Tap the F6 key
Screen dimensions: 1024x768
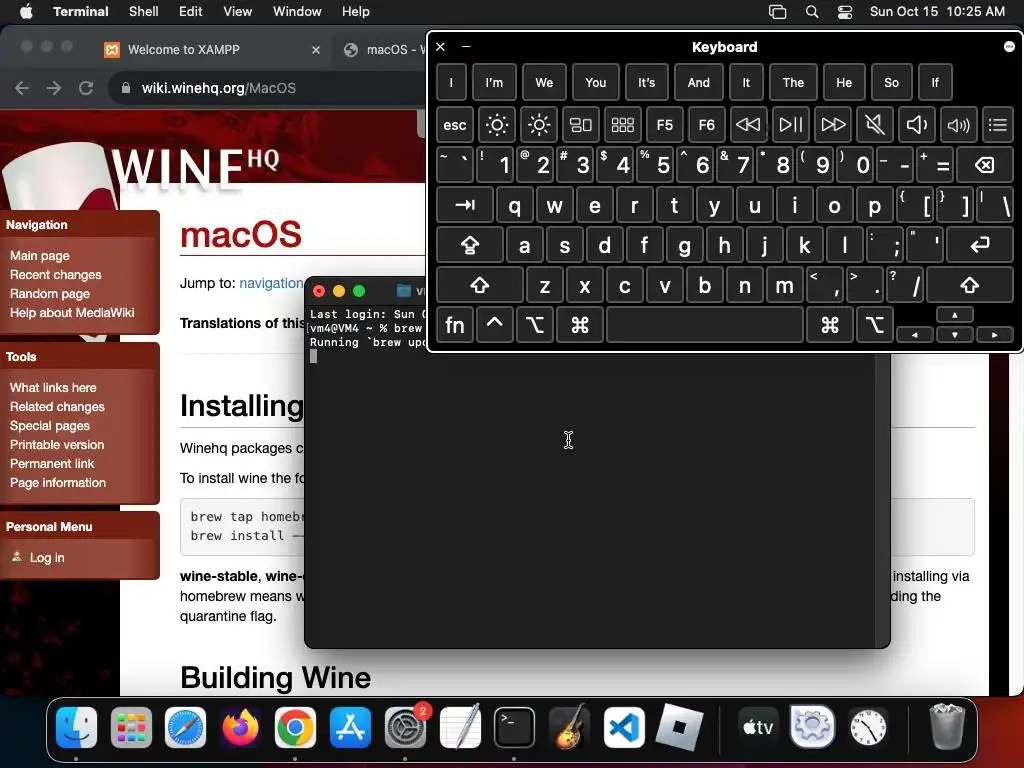pos(706,124)
